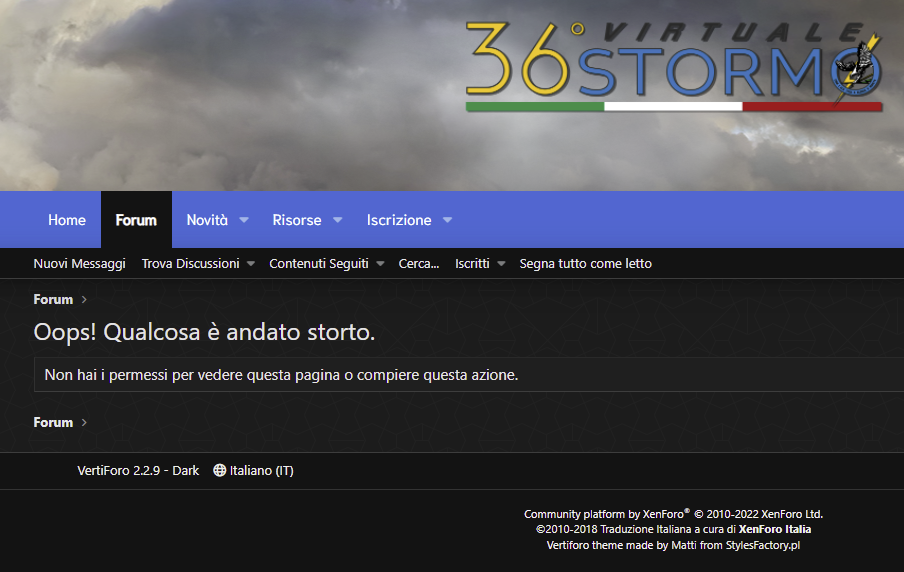This screenshot has height=572, width=904.
Task: Expand the Novità dropdown arrow
Action: pyautogui.click(x=244, y=220)
